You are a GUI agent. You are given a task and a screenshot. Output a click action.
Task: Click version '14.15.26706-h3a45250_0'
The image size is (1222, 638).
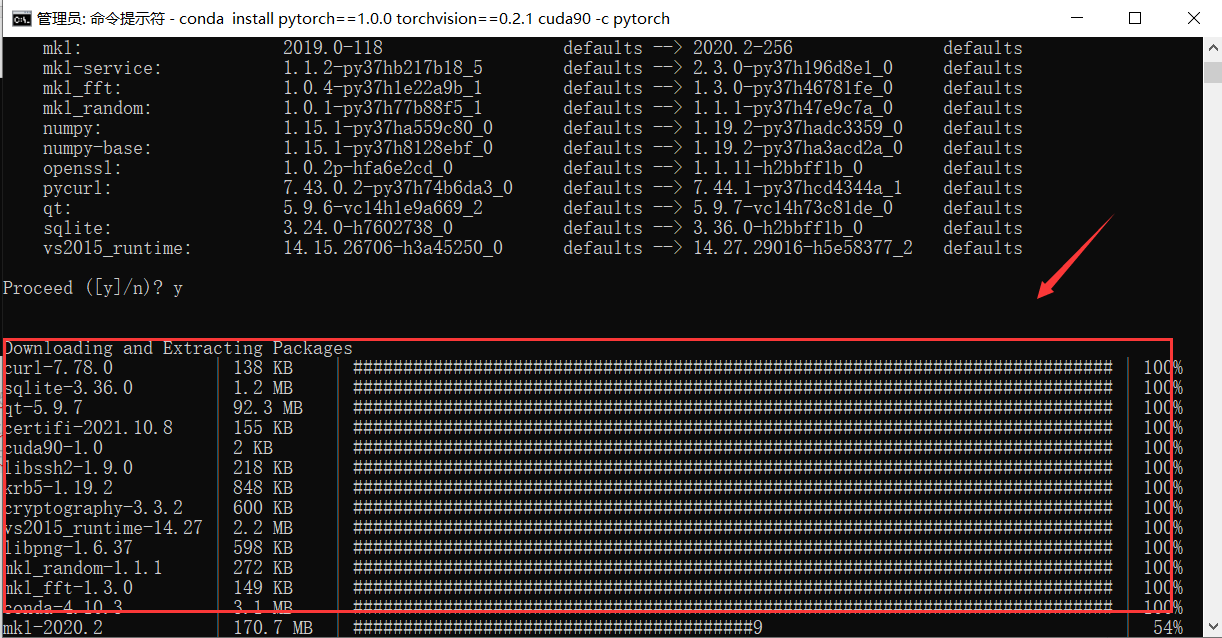point(393,248)
